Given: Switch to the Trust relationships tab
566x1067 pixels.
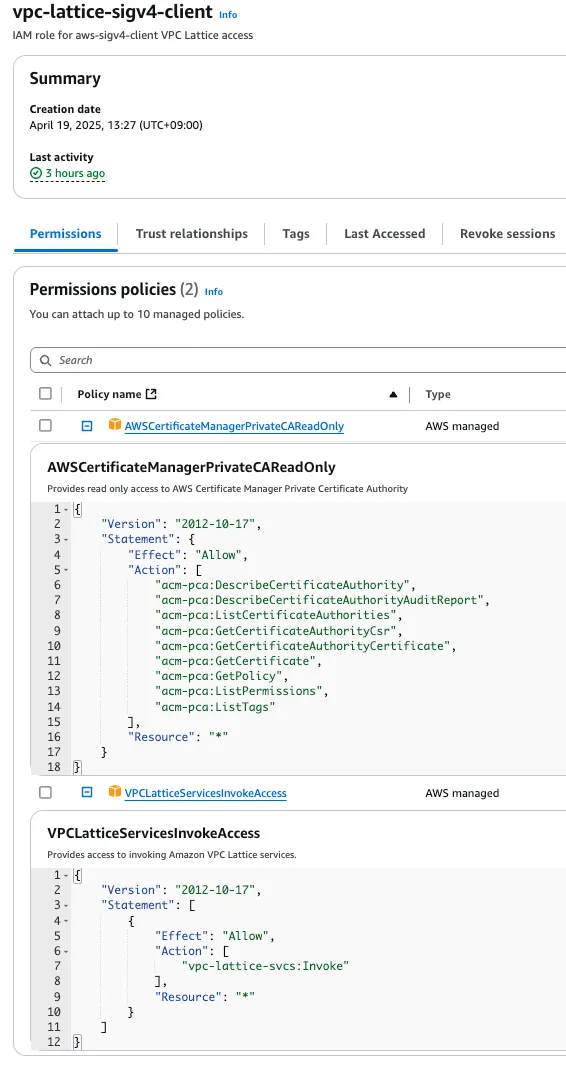Looking at the screenshot, I should (192, 233).
